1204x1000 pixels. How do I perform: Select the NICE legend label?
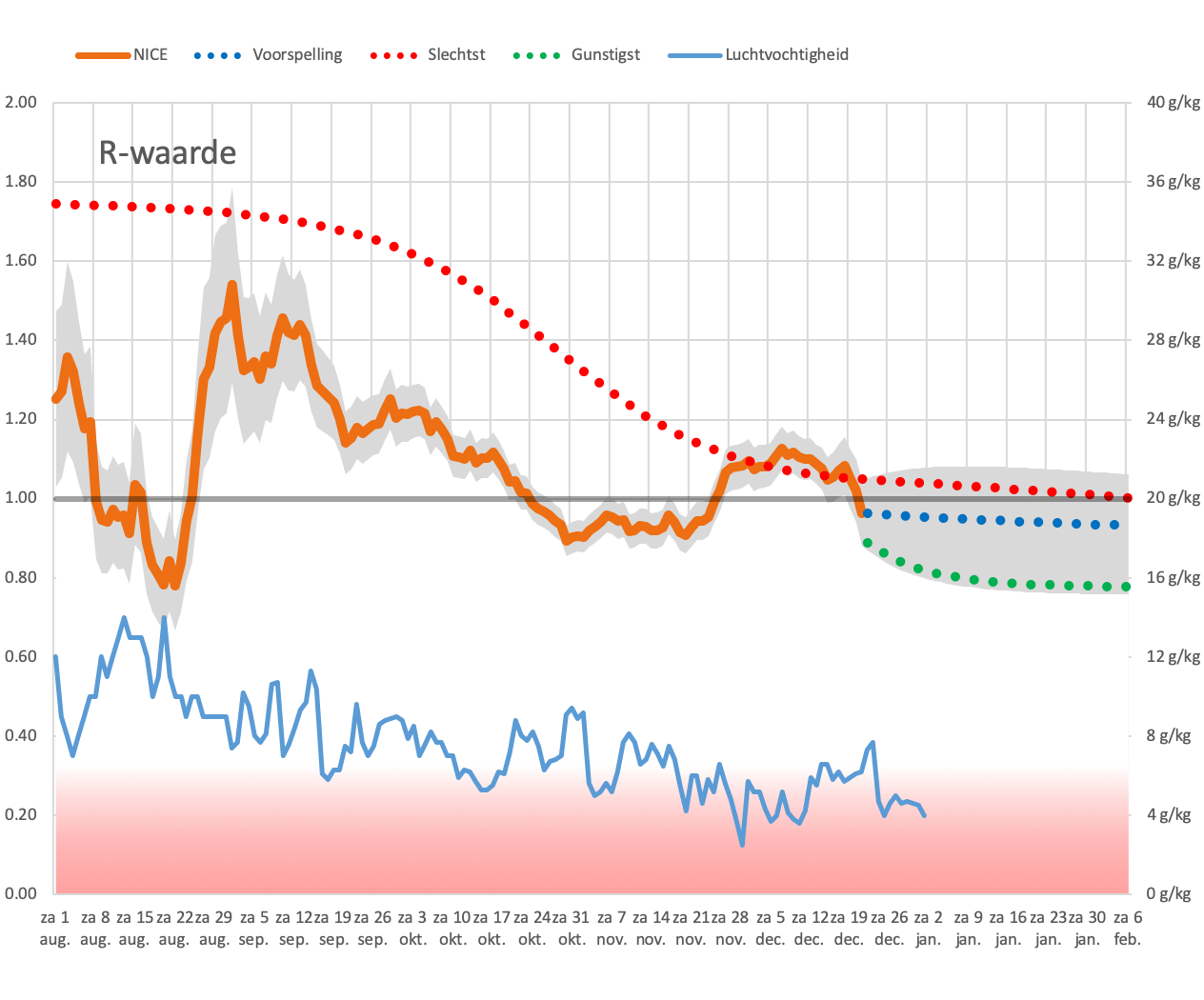pos(150,55)
